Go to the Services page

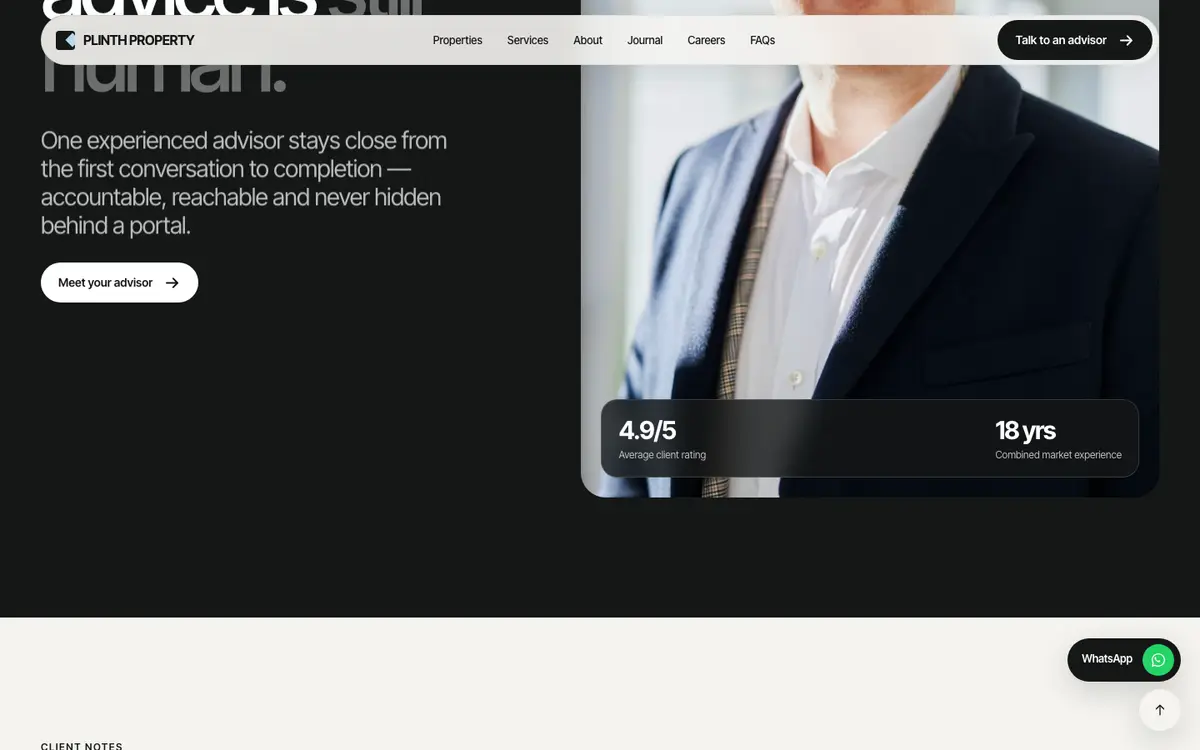527,40
